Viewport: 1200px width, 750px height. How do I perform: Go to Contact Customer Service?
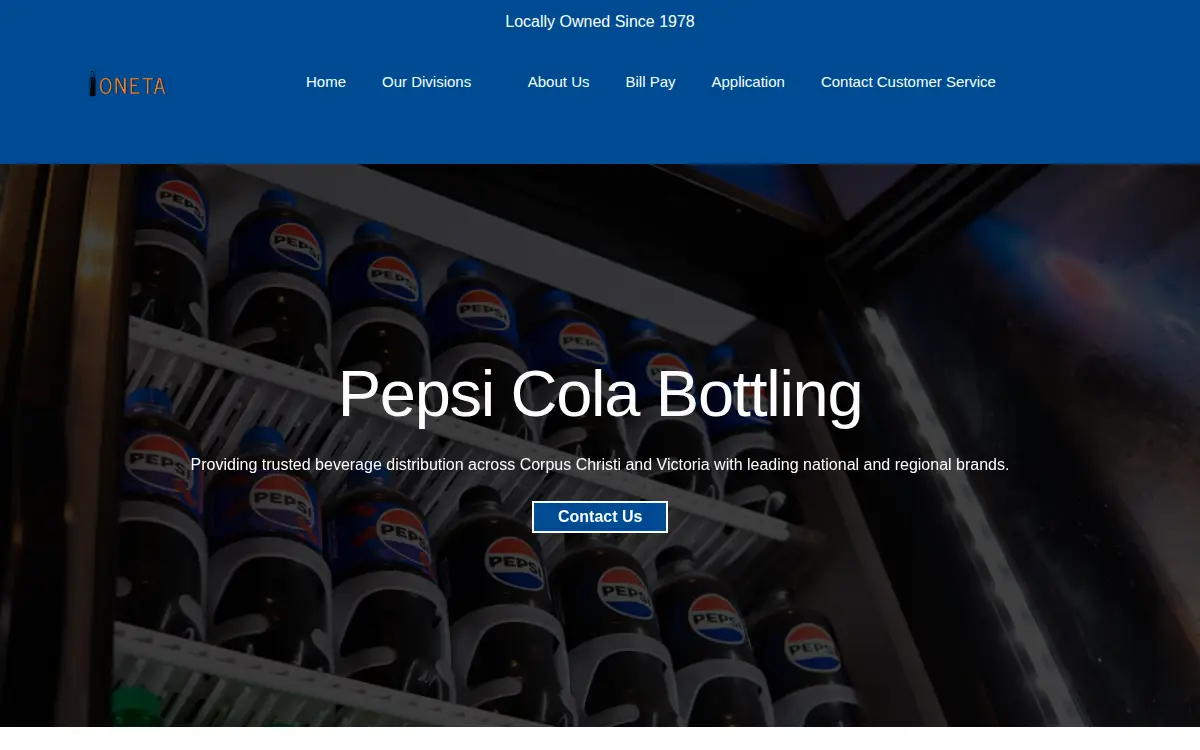pyautogui.click(x=908, y=82)
